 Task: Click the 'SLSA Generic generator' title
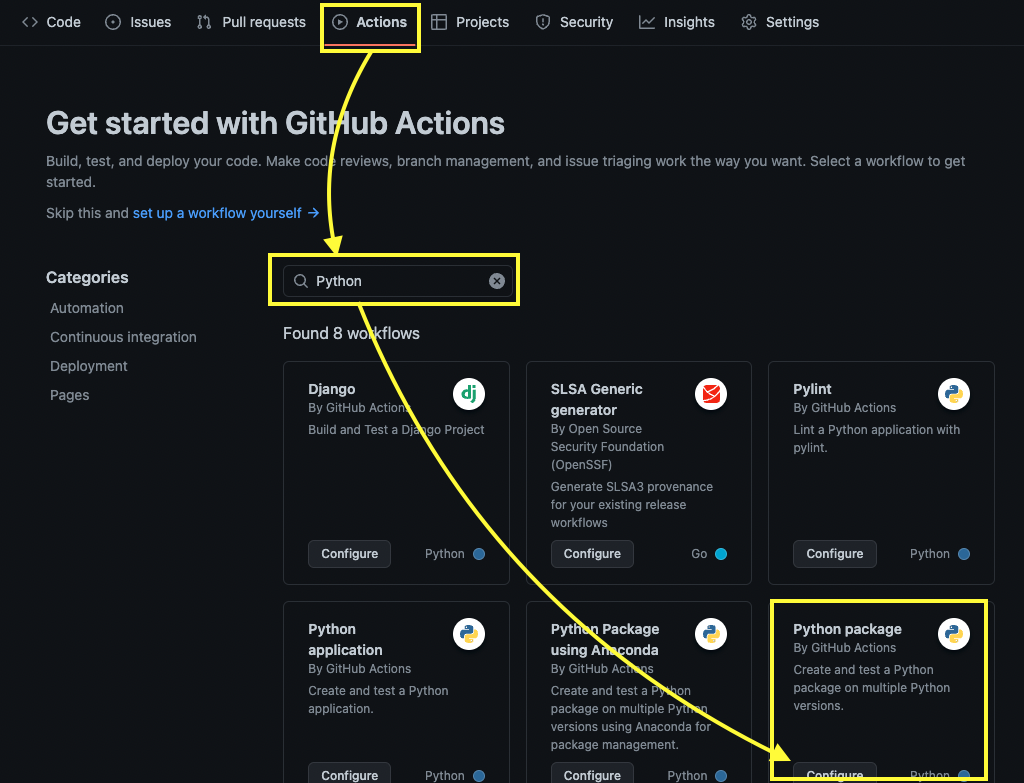point(596,400)
